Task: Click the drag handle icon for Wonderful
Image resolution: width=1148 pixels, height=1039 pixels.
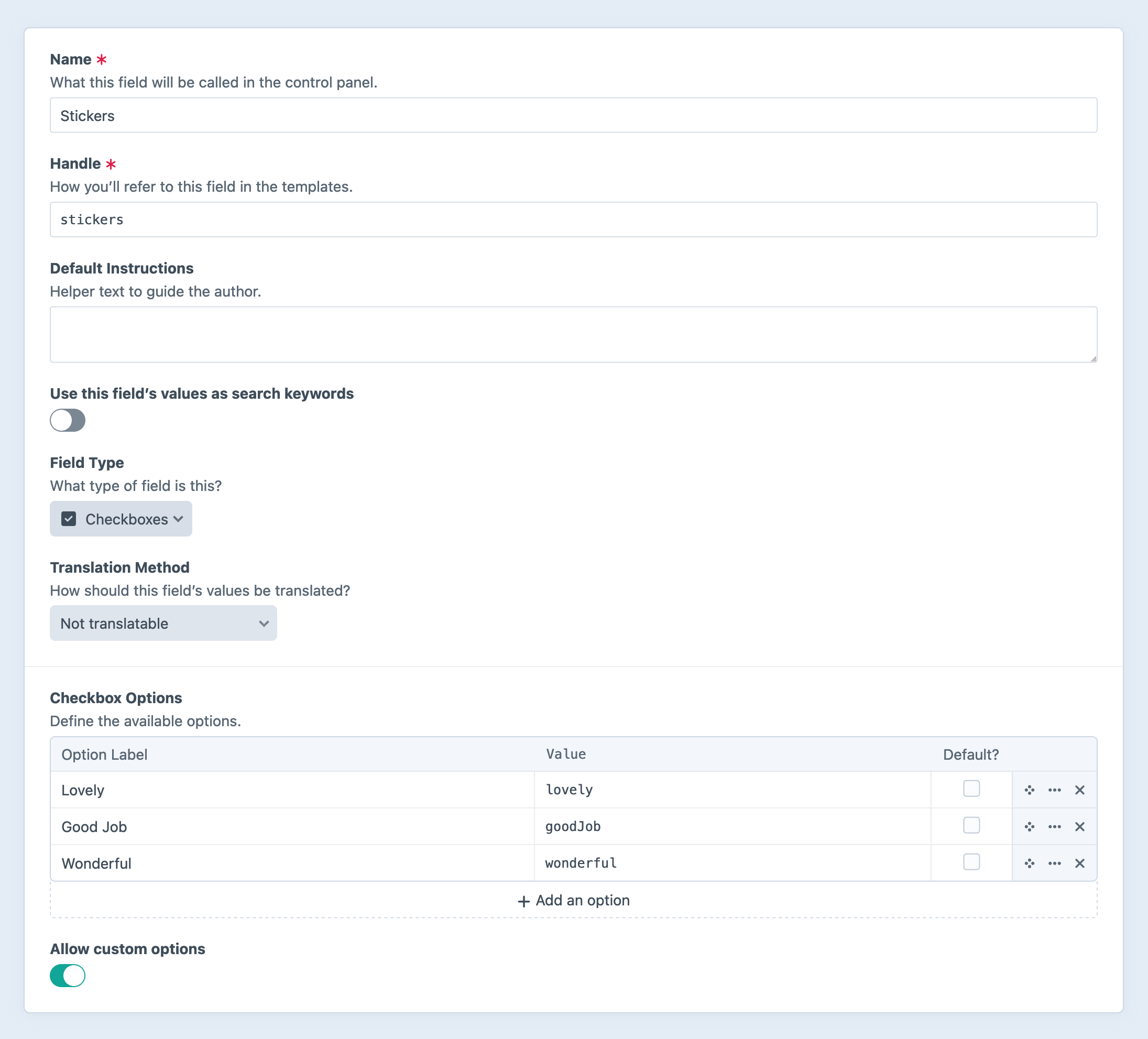Action: 1029,863
